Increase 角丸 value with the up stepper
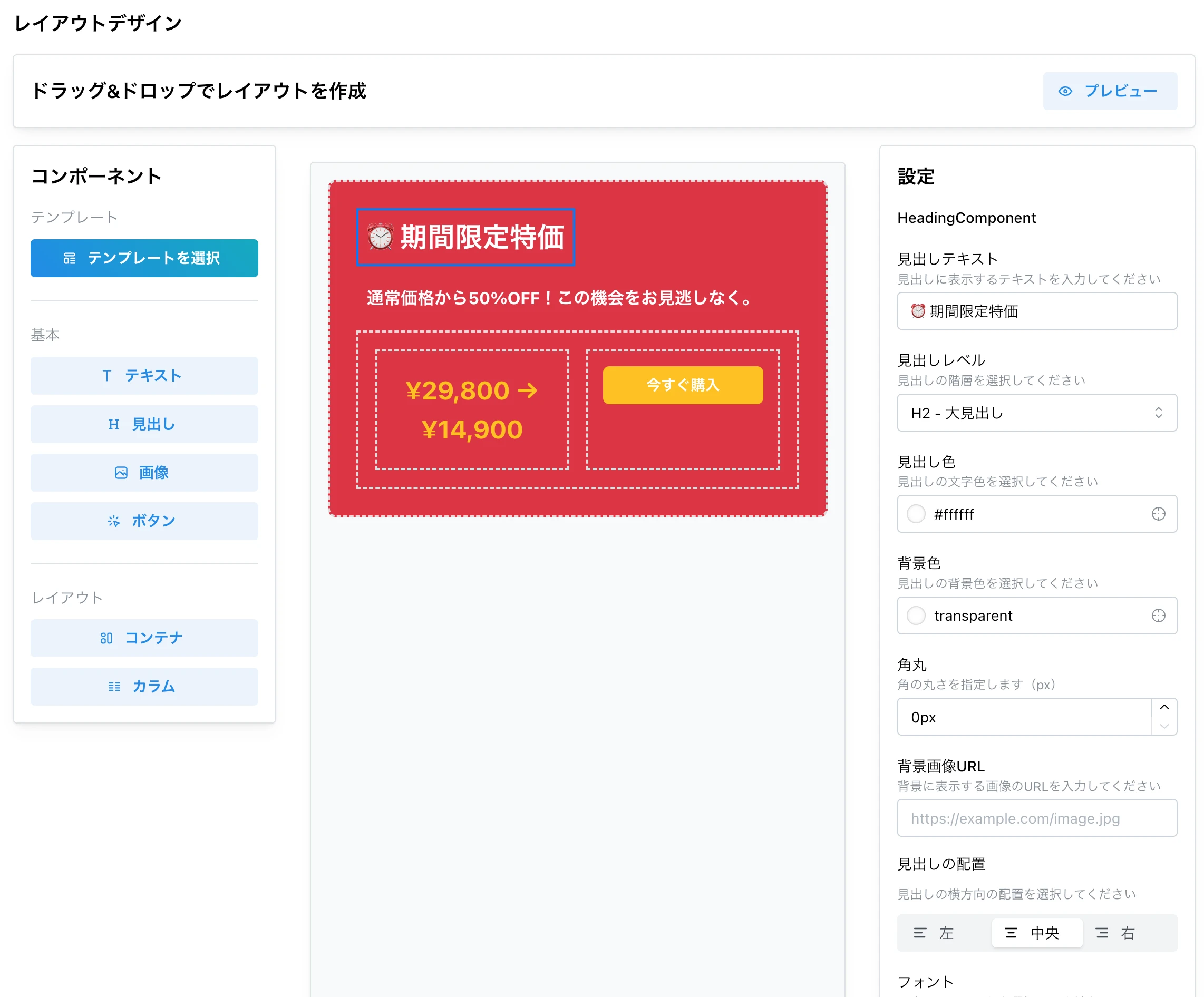The image size is (1204, 997). coord(1164,708)
